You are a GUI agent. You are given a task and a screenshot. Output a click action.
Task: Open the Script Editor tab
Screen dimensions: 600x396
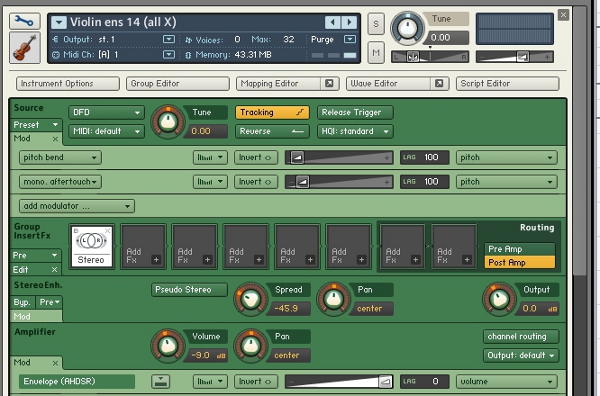[507, 83]
